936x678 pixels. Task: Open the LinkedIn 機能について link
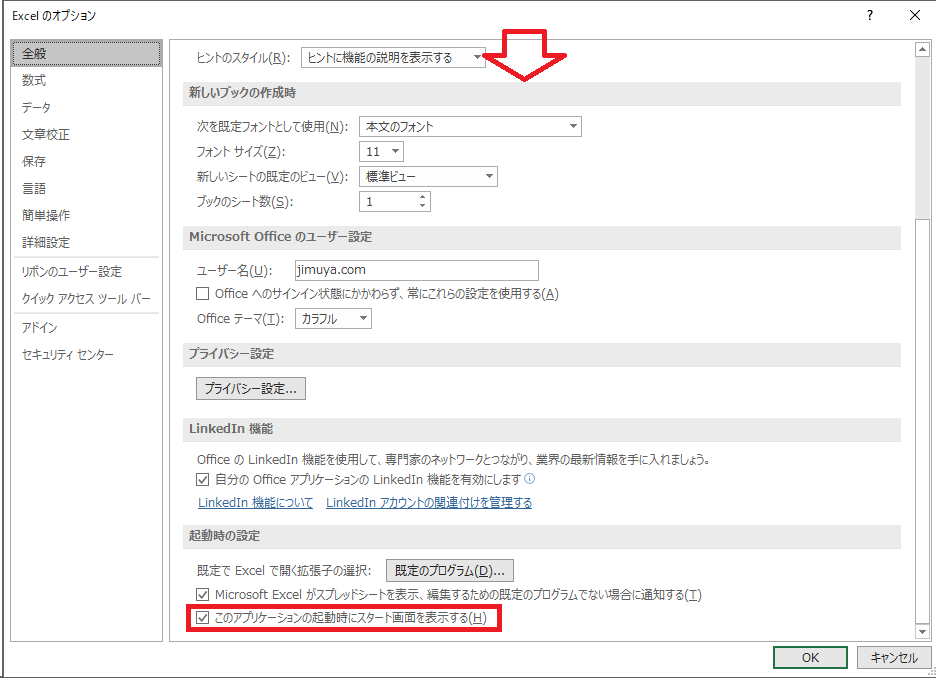(255, 503)
